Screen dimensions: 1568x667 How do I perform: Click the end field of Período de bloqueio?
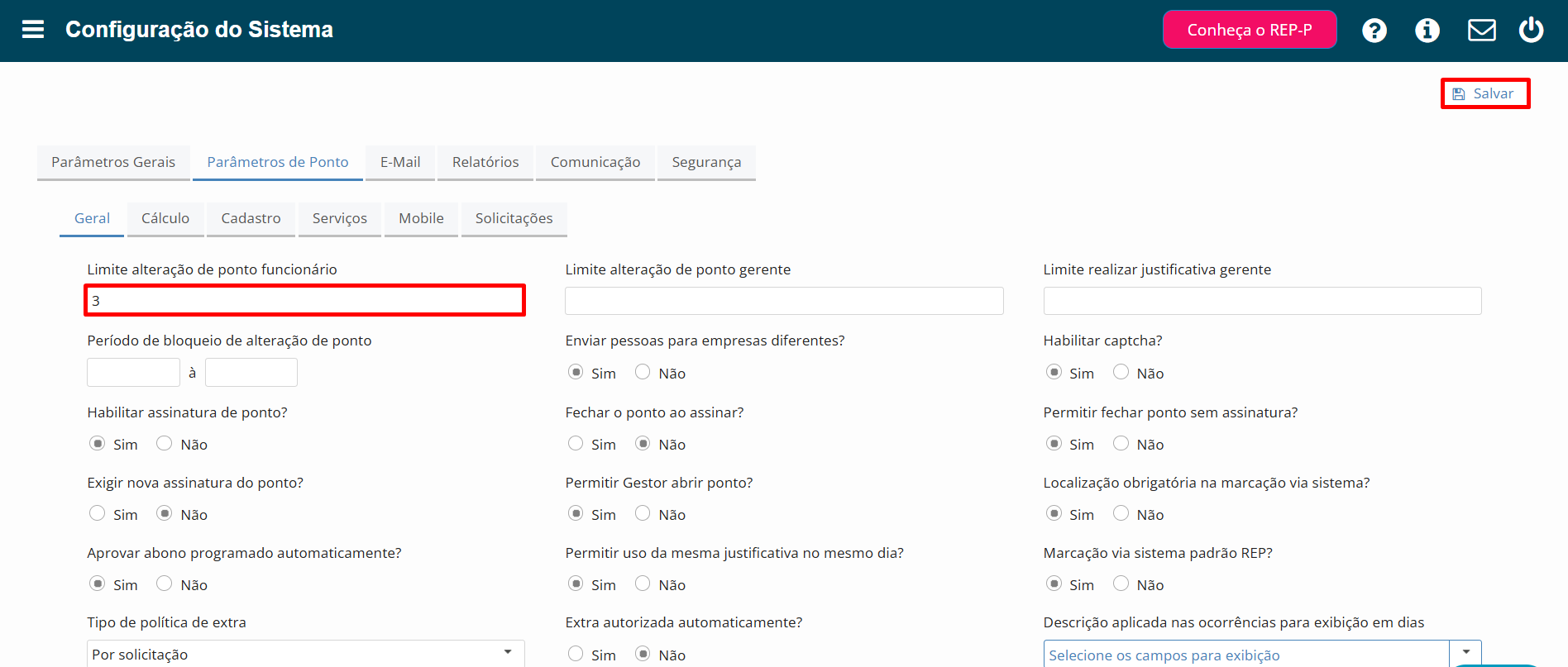251,372
